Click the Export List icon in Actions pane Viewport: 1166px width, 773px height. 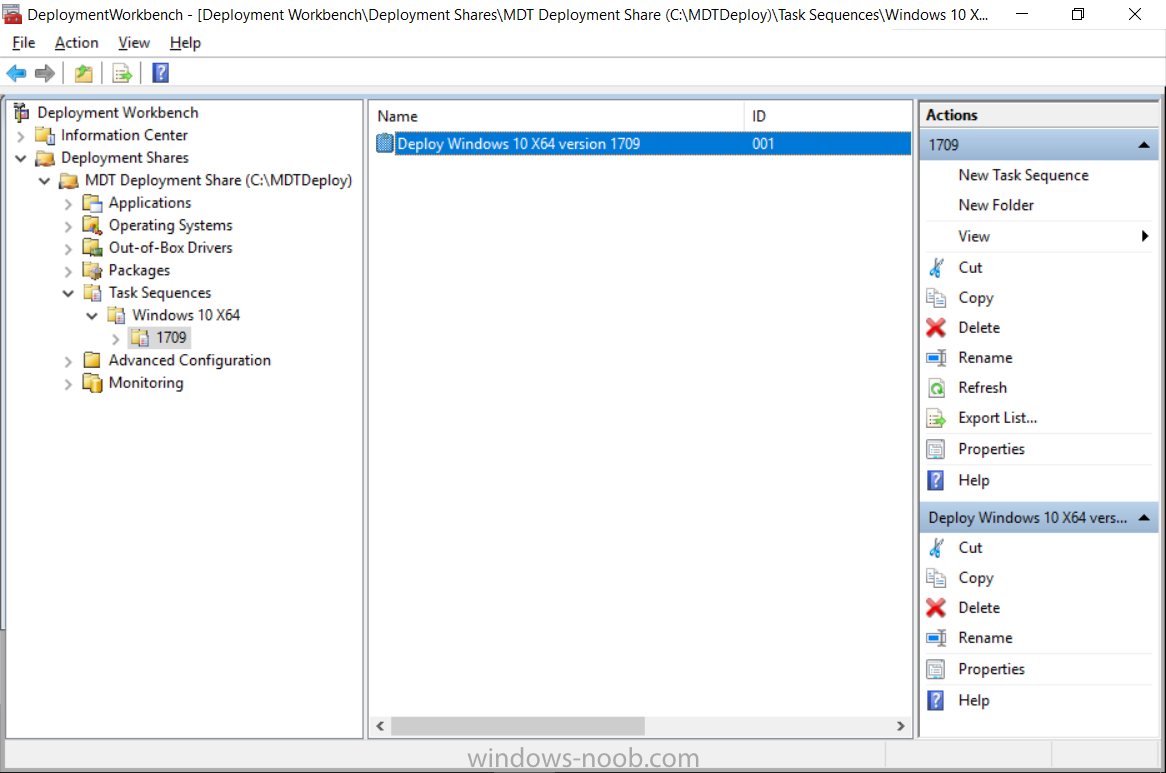click(936, 418)
